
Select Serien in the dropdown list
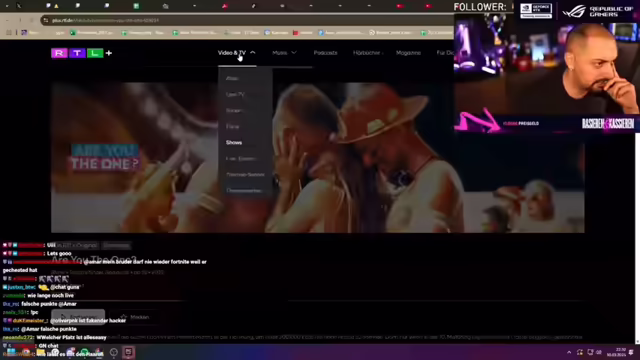click(x=233, y=110)
